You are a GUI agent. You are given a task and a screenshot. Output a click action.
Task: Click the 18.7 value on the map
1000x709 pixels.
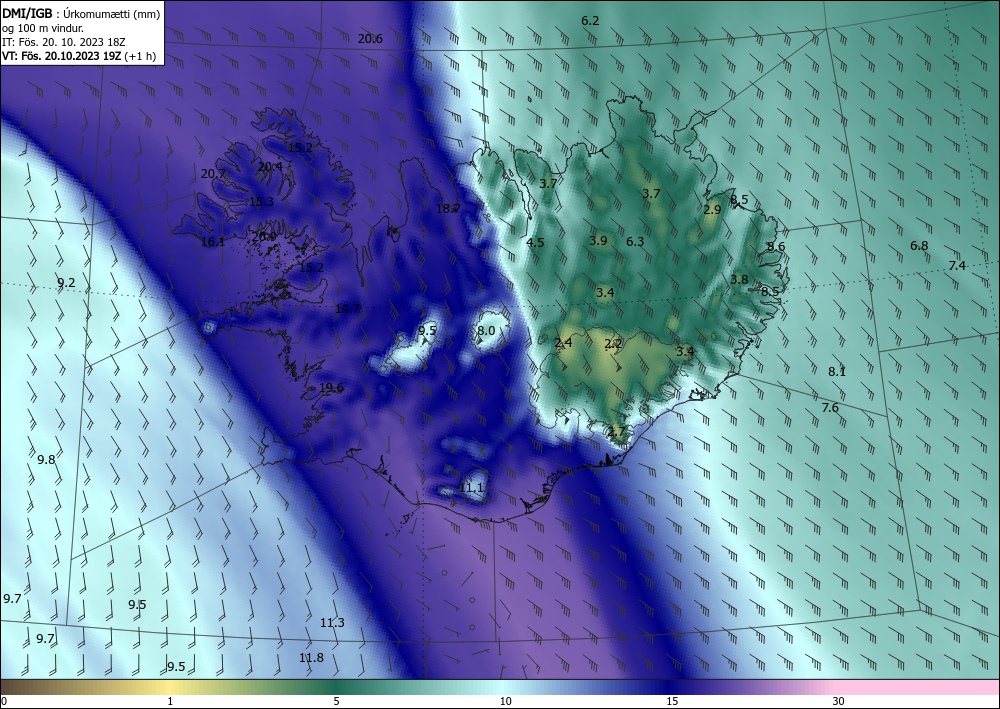point(448,208)
